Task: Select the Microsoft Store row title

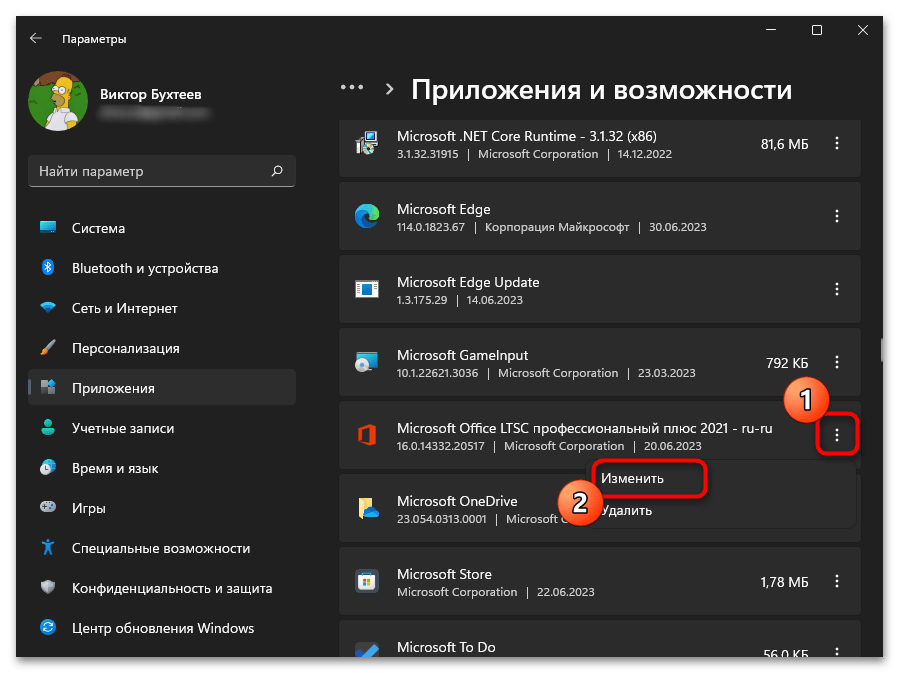Action: click(444, 574)
